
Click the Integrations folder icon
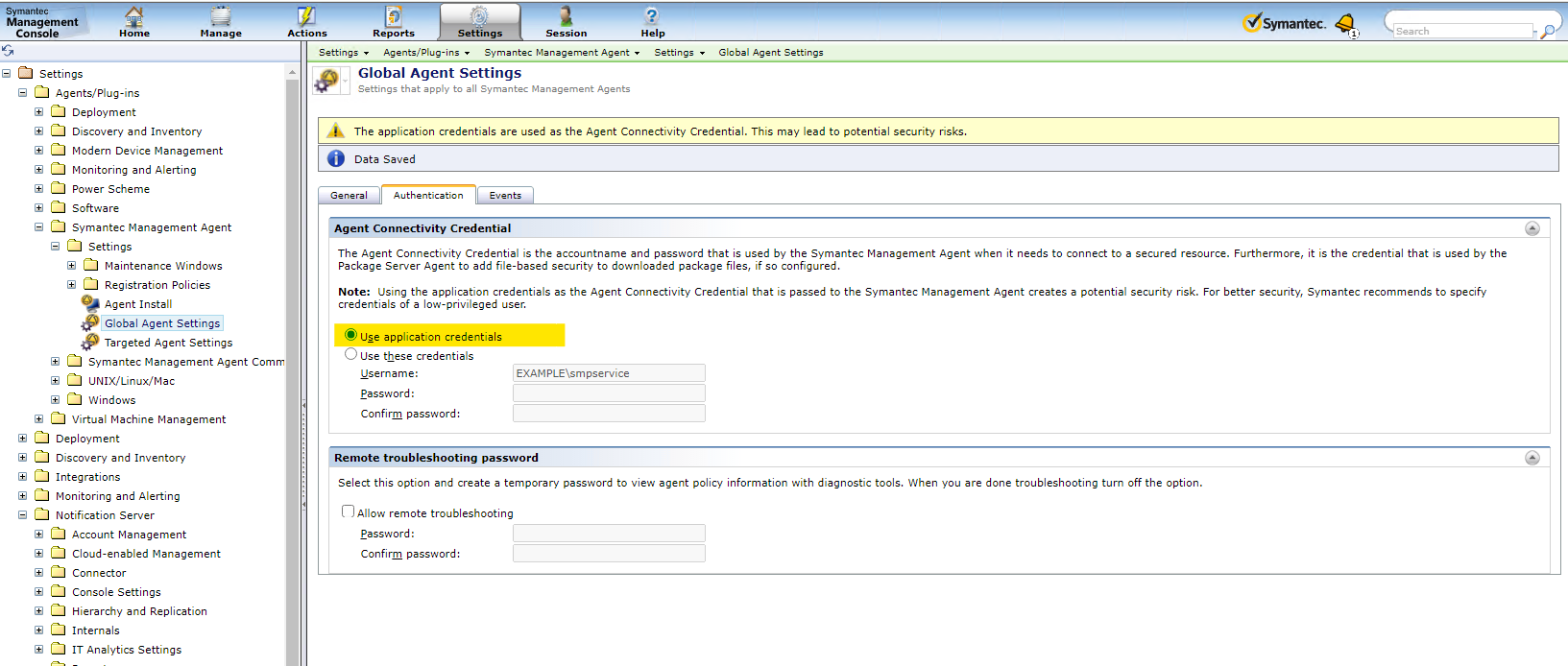42,476
